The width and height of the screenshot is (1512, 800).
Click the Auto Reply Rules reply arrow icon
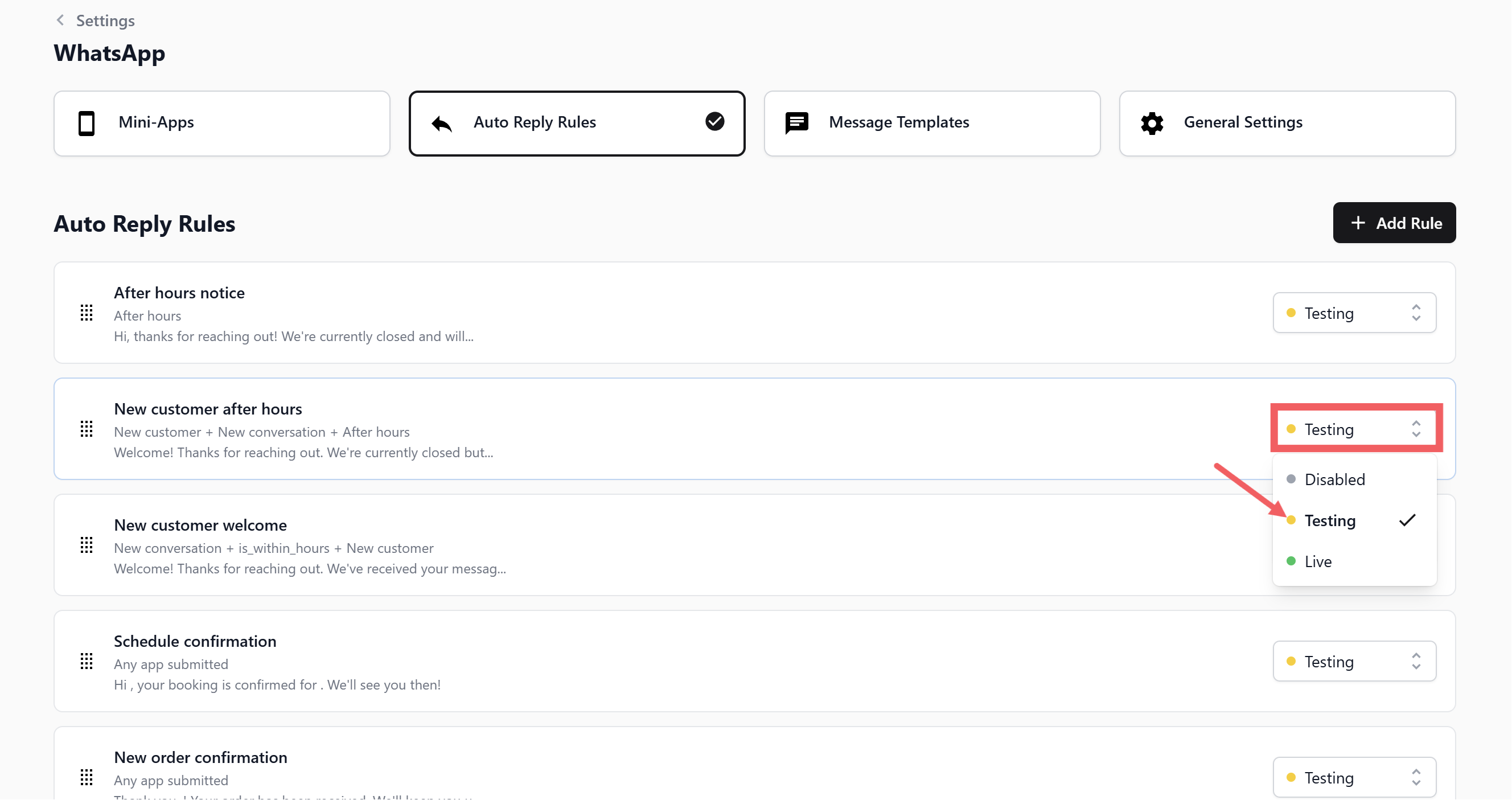click(x=441, y=123)
